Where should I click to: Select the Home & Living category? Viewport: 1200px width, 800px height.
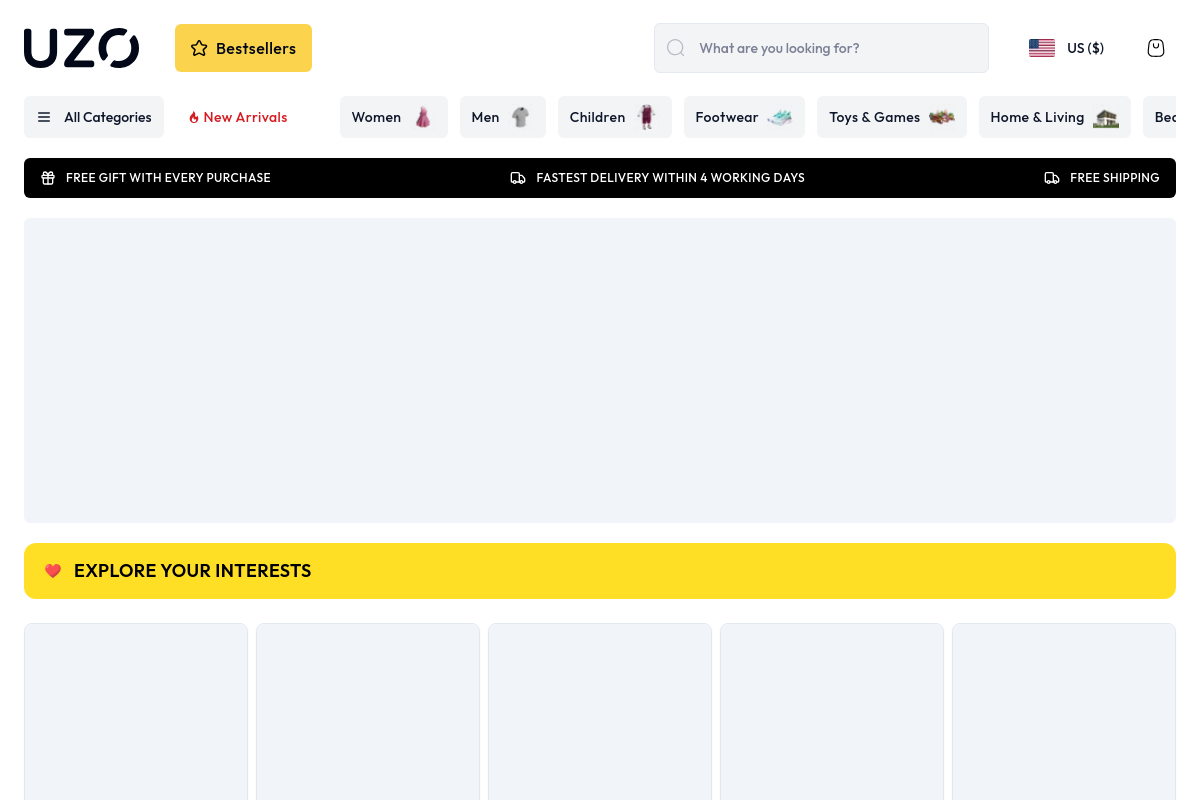click(1054, 117)
